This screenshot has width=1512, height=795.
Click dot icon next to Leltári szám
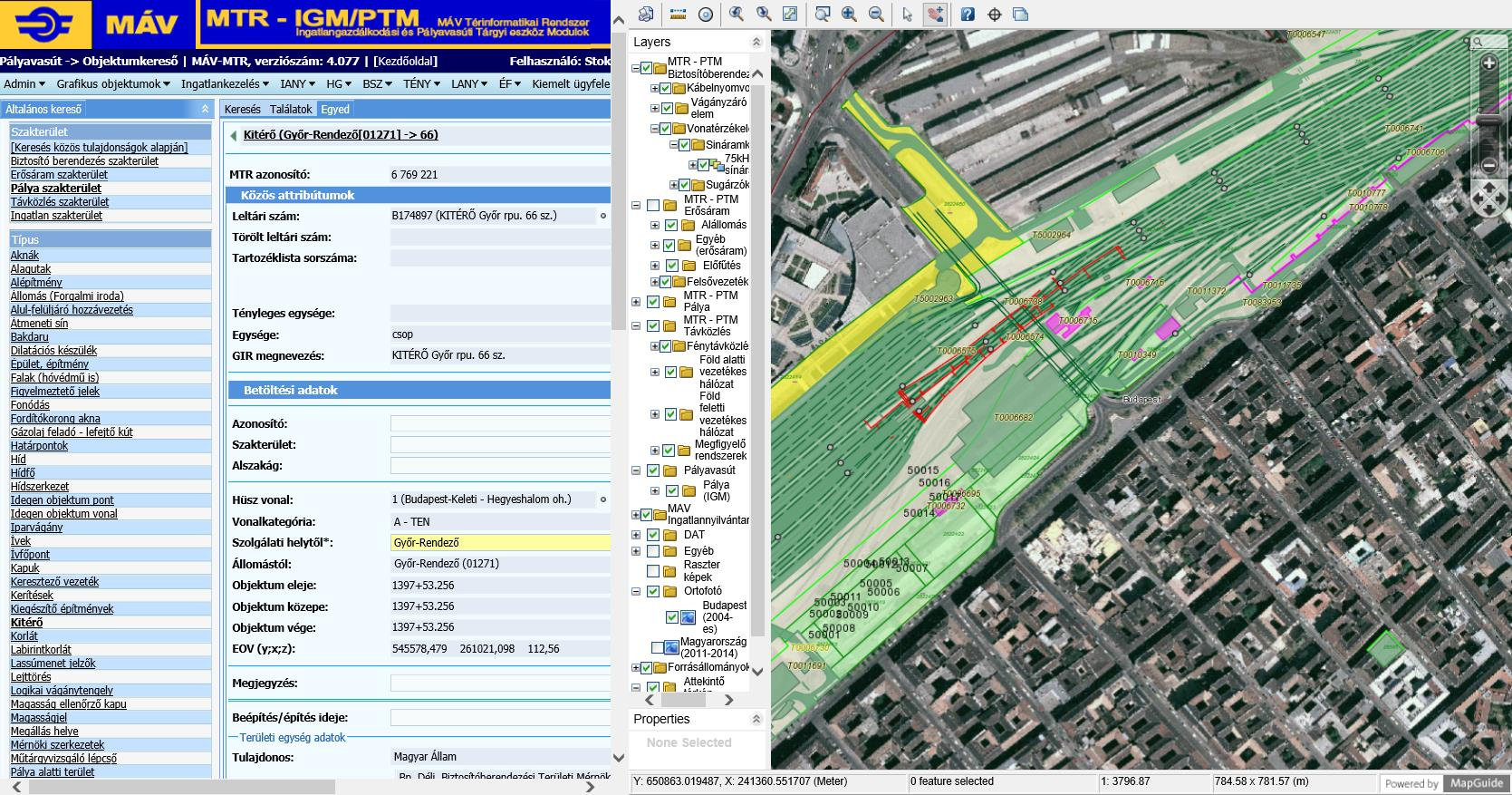point(602,216)
